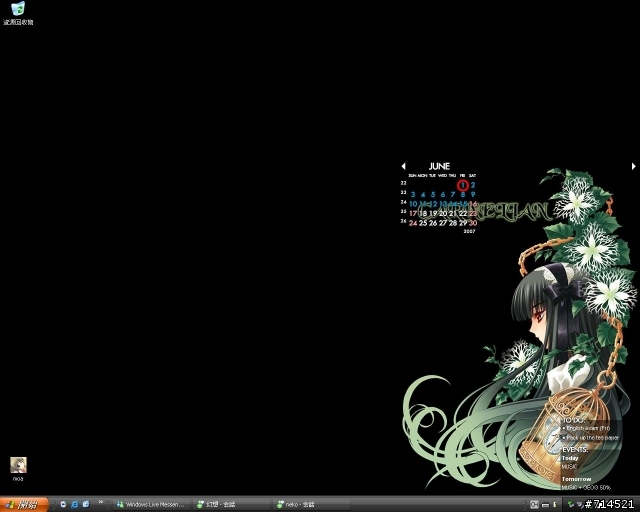Screen dimensions: 640x512
Task: Click the Tomorrow events entry
Action: click(576, 479)
